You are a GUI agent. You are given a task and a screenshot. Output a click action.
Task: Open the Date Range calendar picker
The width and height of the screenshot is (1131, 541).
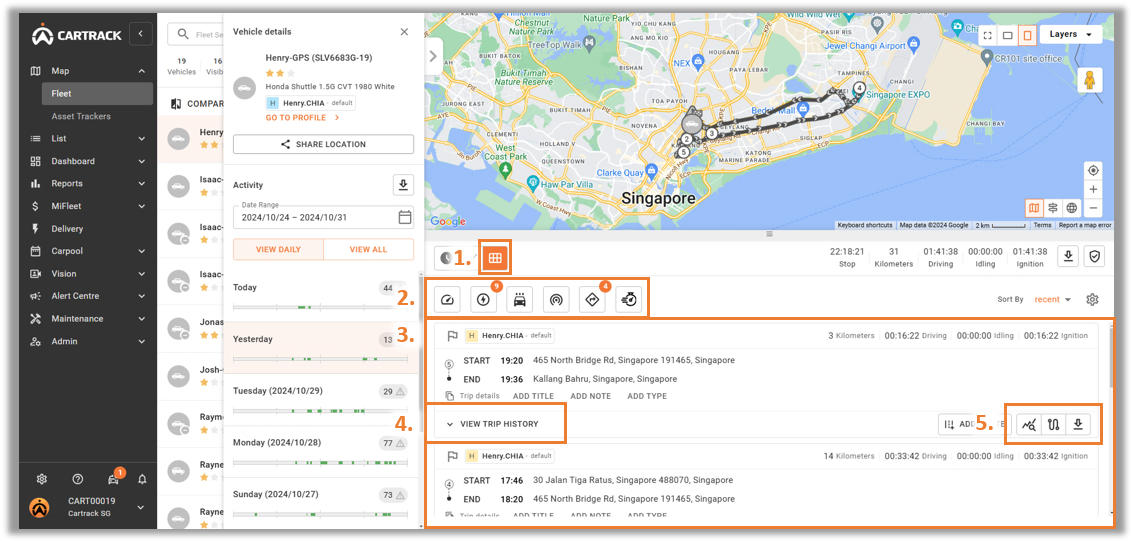pos(405,216)
